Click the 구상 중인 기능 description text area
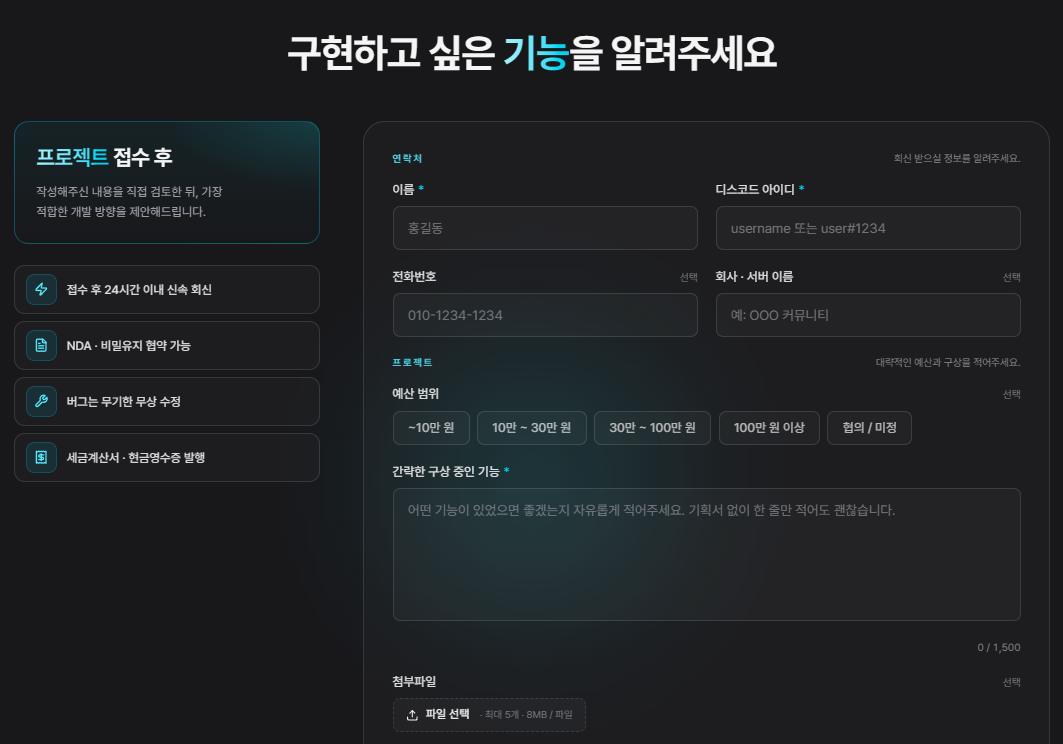The width and height of the screenshot is (1063, 744). coord(706,554)
